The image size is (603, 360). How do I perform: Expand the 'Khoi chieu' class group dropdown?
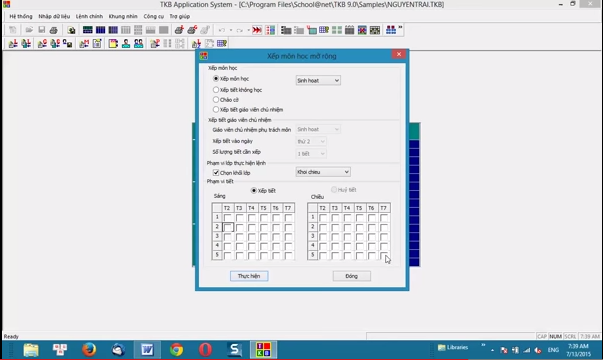click(323, 172)
